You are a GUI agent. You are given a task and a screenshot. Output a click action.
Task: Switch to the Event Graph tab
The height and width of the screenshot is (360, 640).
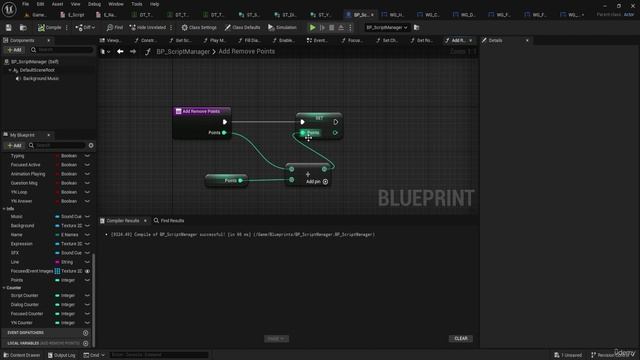coord(317,40)
